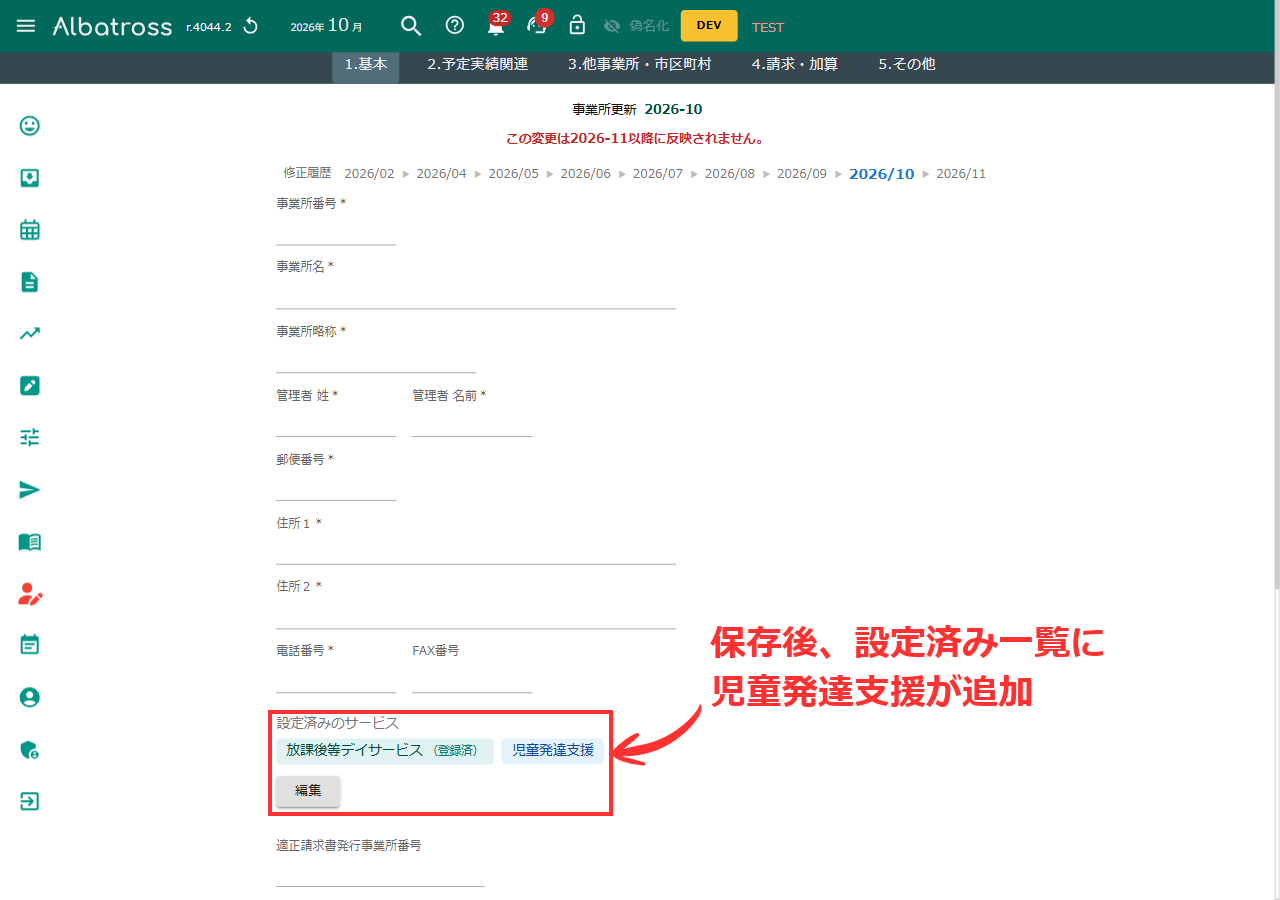Open the account circle sidebar icon

click(x=30, y=697)
